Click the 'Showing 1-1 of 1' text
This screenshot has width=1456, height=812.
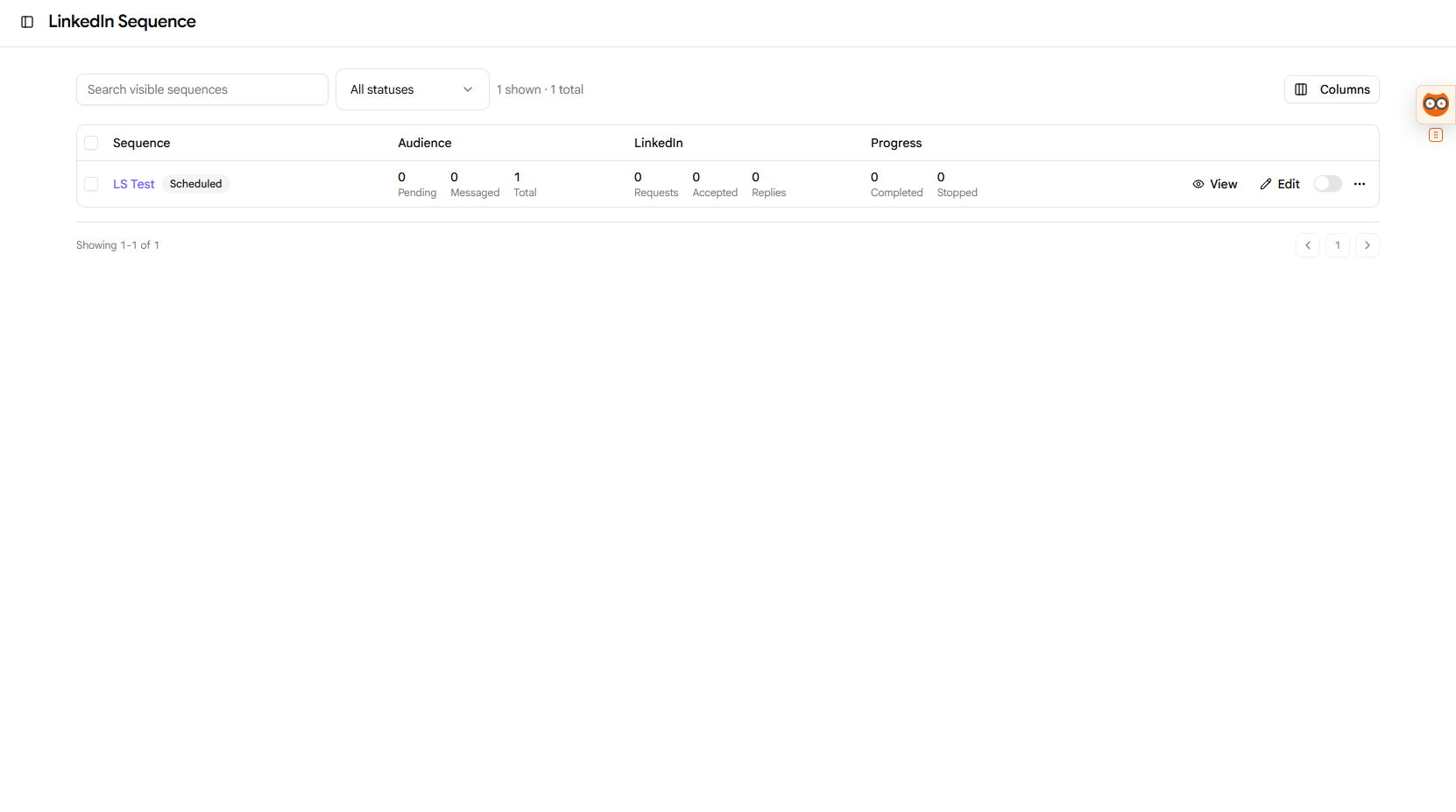(117, 245)
